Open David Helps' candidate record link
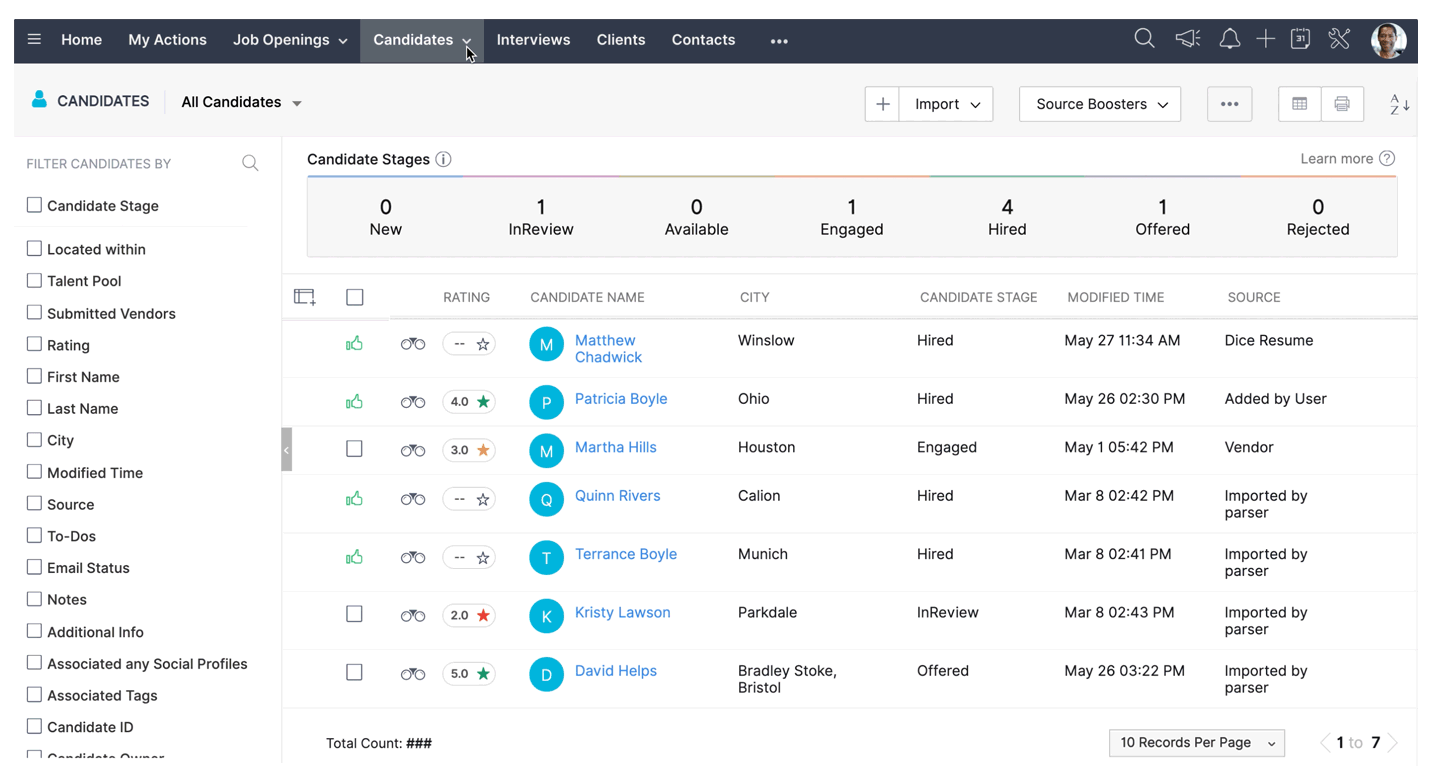 click(x=616, y=670)
